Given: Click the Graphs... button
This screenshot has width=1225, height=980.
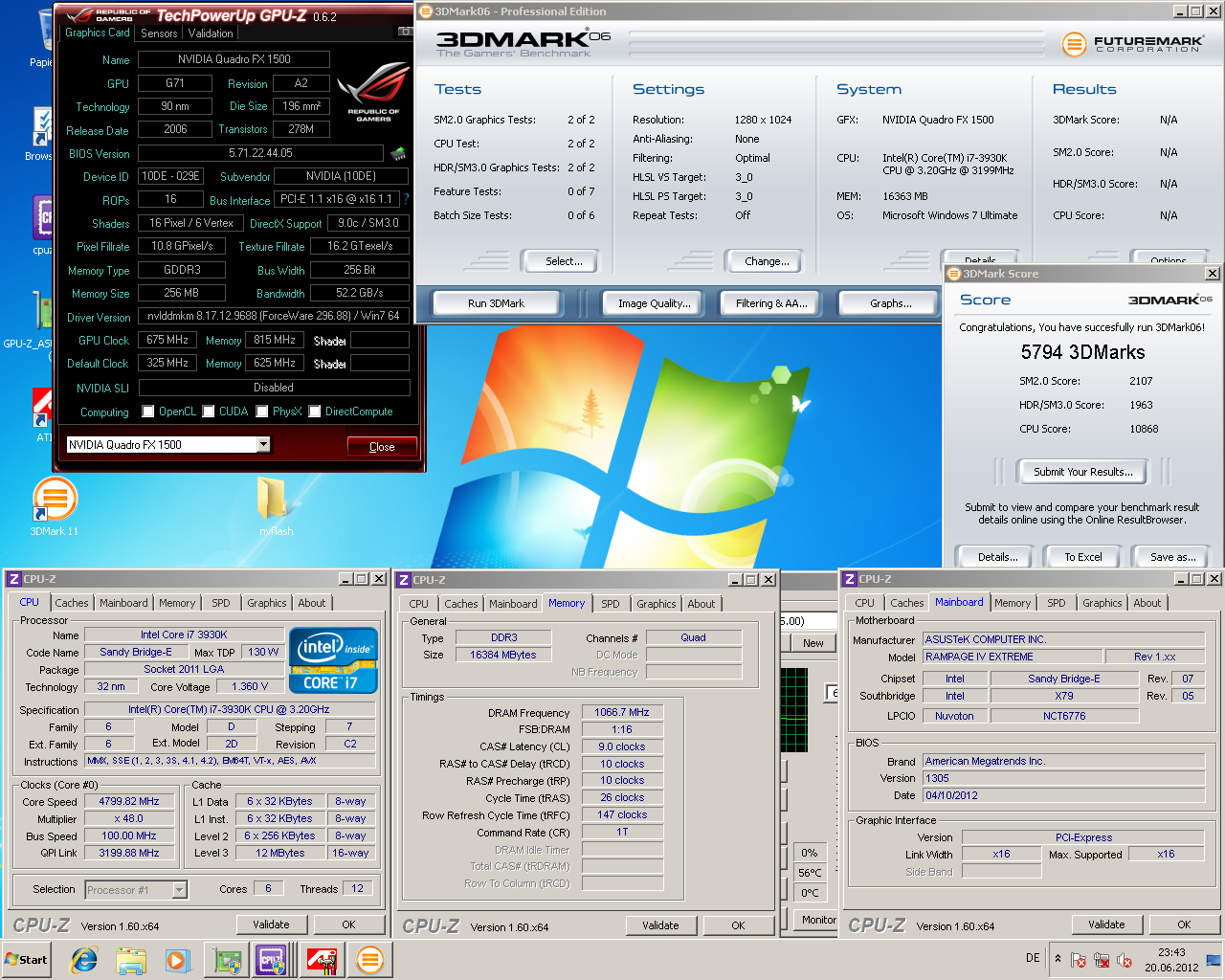Looking at the screenshot, I should (890, 303).
